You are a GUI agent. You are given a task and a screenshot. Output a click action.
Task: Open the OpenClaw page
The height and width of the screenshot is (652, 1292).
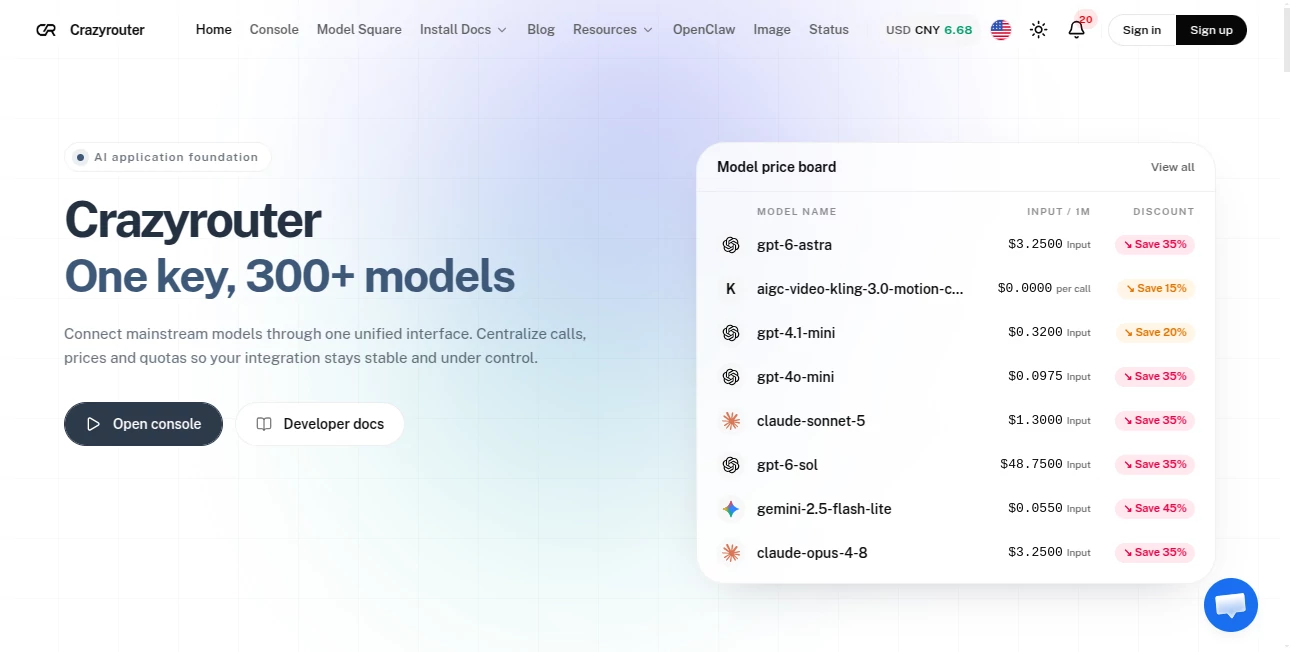click(x=704, y=30)
